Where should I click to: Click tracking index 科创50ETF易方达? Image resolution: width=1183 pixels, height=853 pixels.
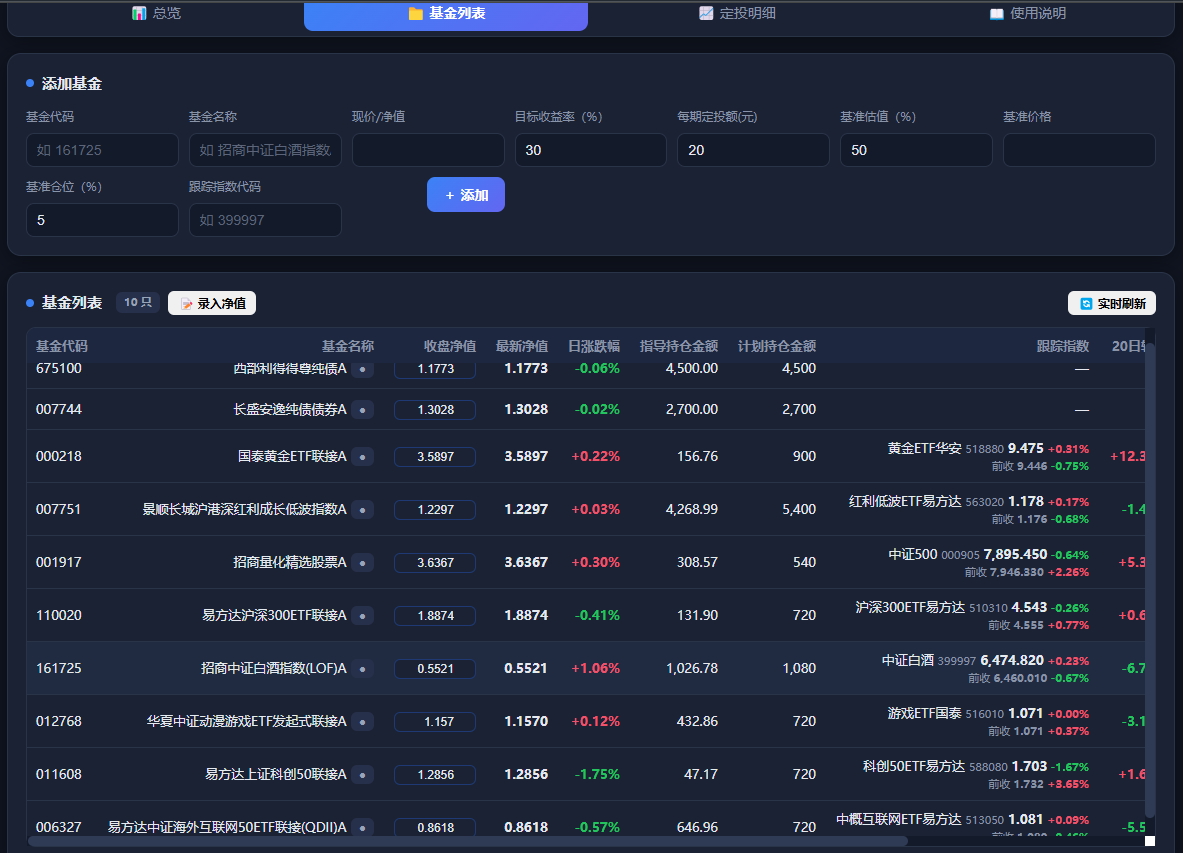pos(914,766)
